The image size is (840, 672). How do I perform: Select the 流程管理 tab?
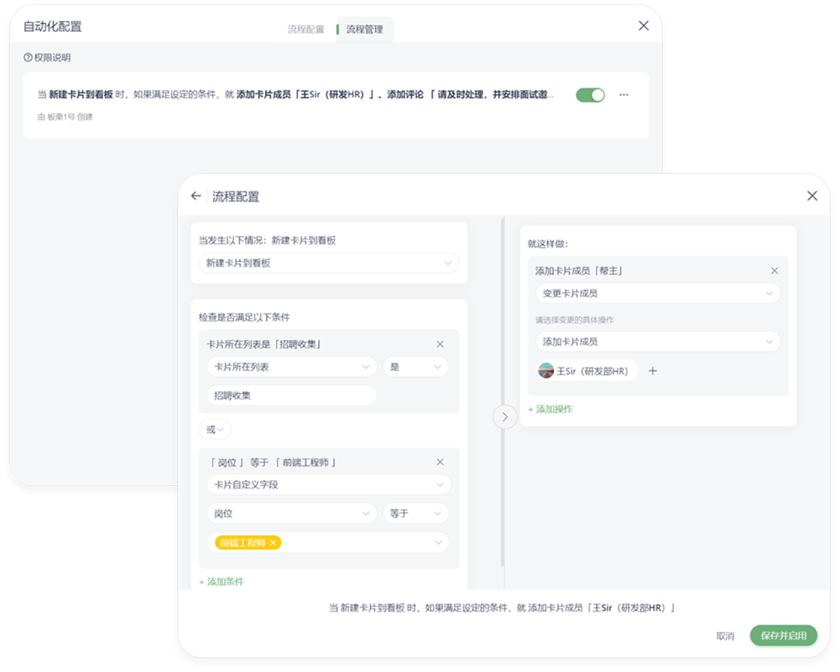click(364, 30)
